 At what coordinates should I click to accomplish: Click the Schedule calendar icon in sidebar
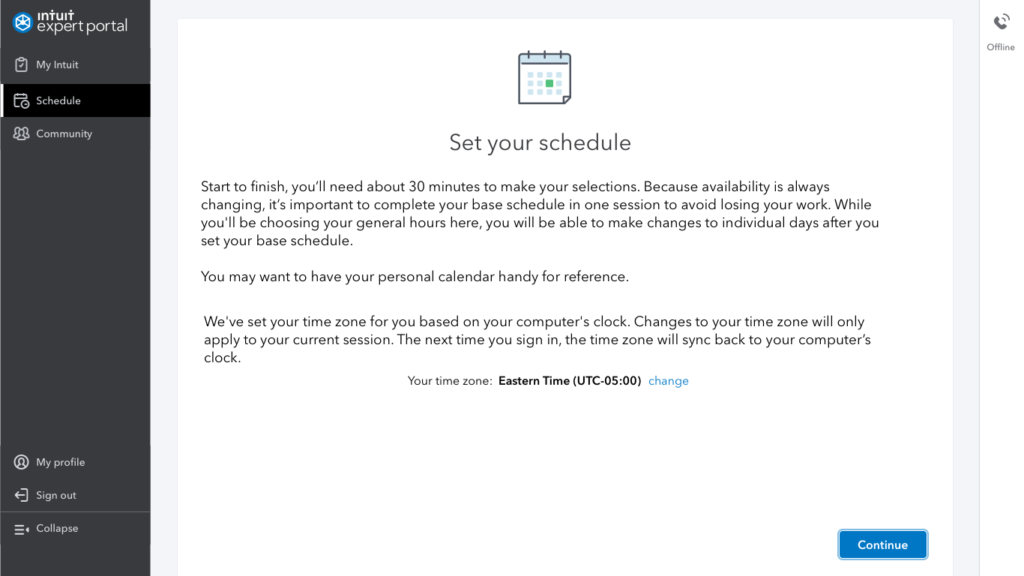pos(21,101)
